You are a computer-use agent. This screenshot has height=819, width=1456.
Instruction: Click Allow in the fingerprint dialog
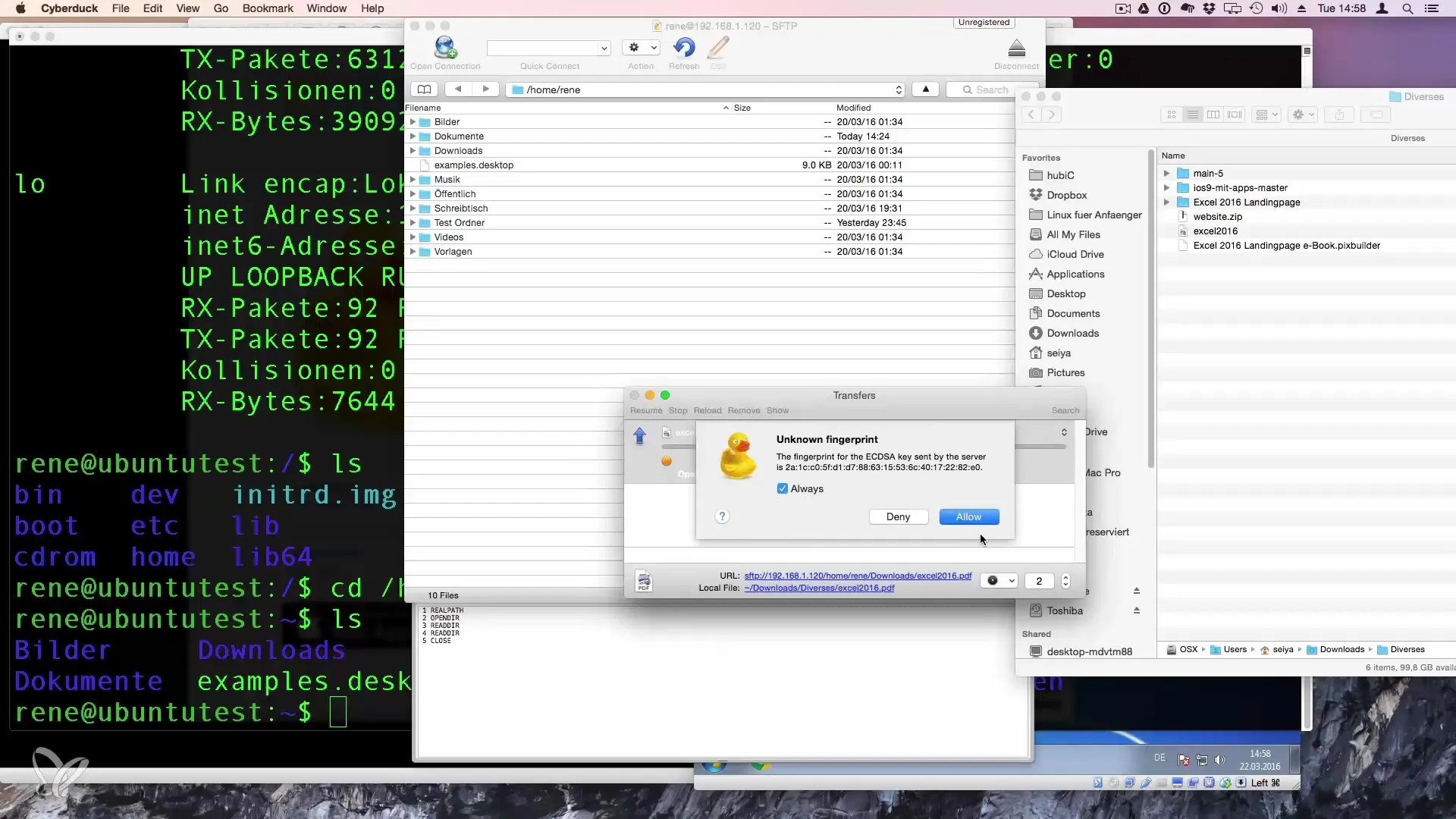[968, 516]
